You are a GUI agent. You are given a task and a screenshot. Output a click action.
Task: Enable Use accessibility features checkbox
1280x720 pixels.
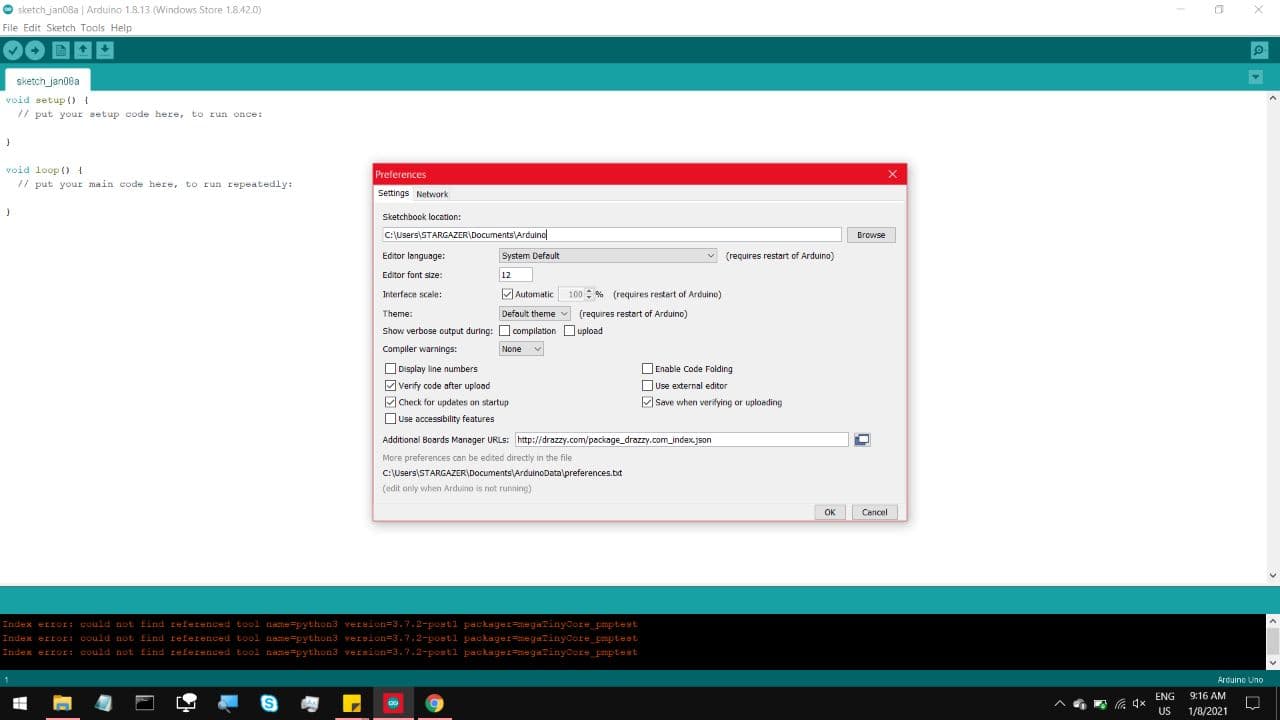tap(391, 419)
